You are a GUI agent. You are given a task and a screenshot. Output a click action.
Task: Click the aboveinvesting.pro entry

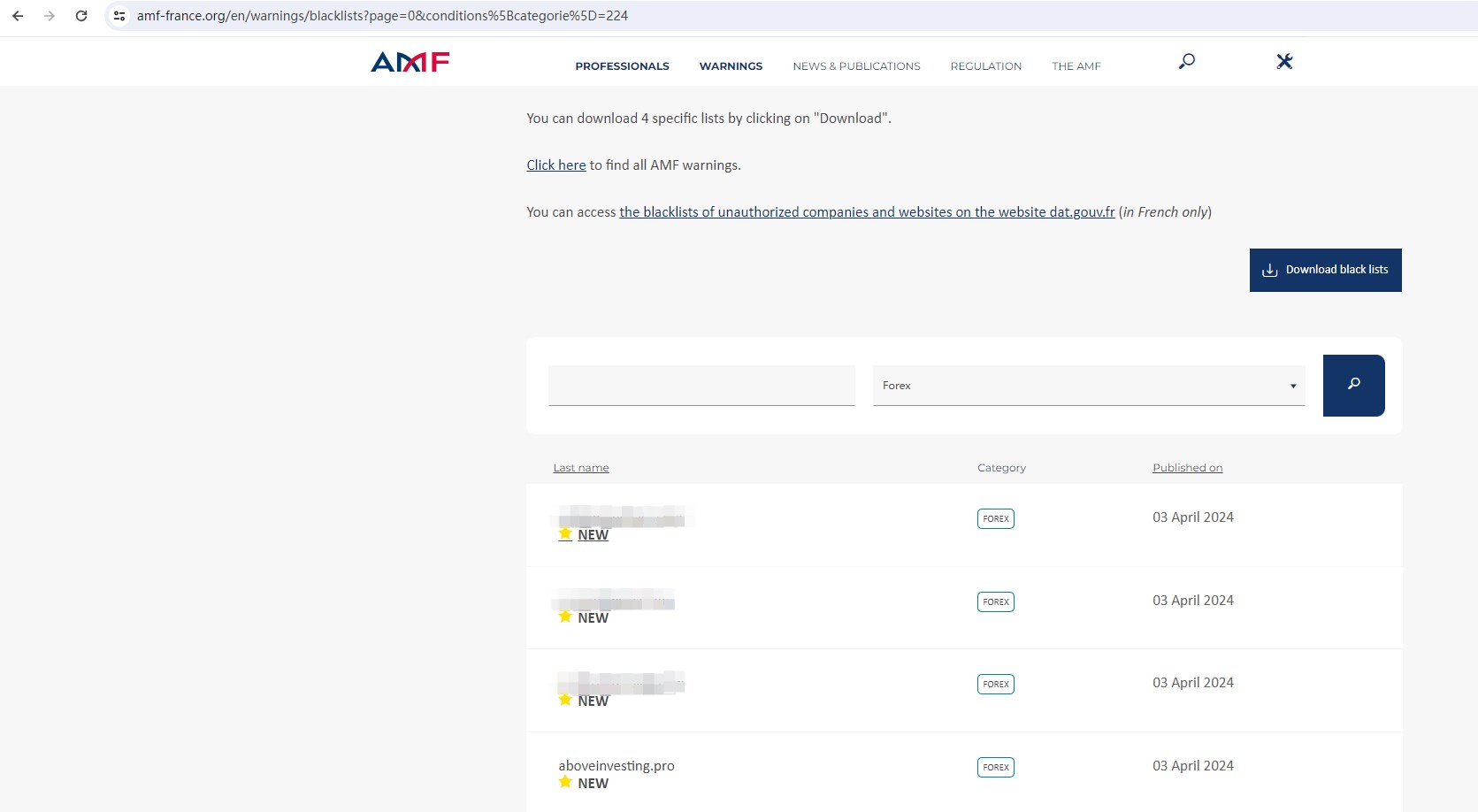point(616,766)
